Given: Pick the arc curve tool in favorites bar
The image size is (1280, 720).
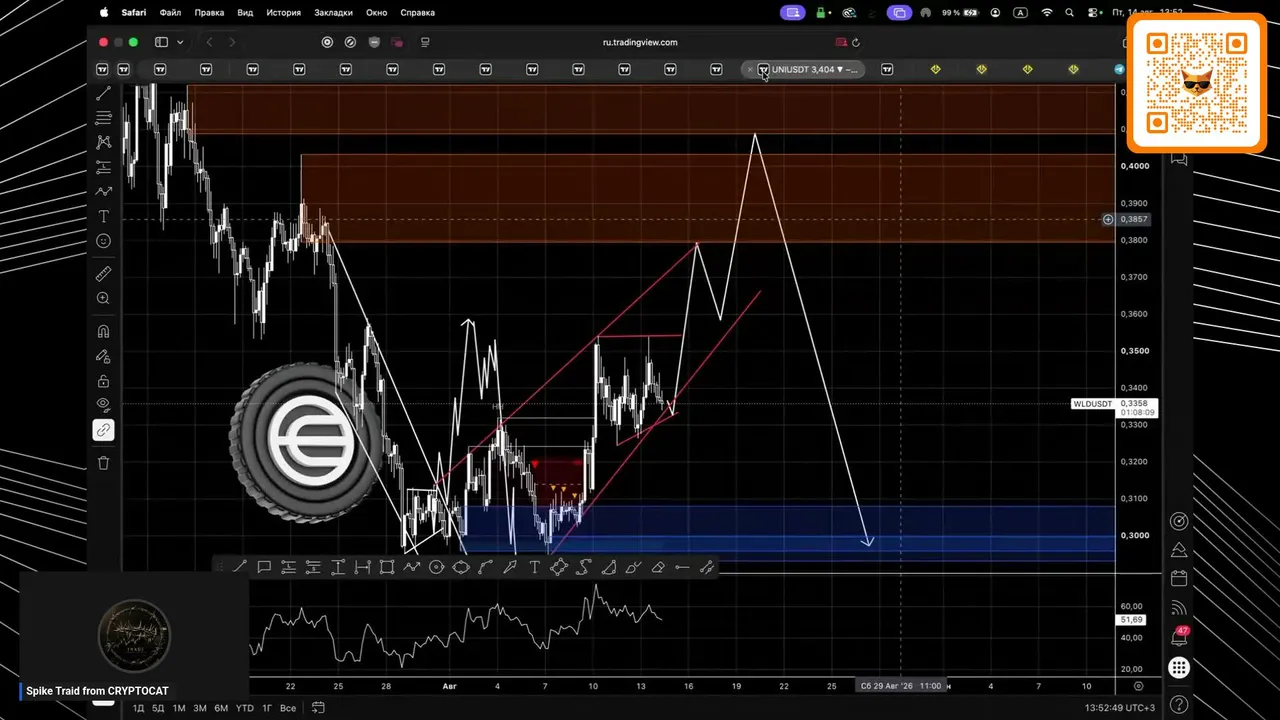Looking at the screenshot, I should pos(485,567).
